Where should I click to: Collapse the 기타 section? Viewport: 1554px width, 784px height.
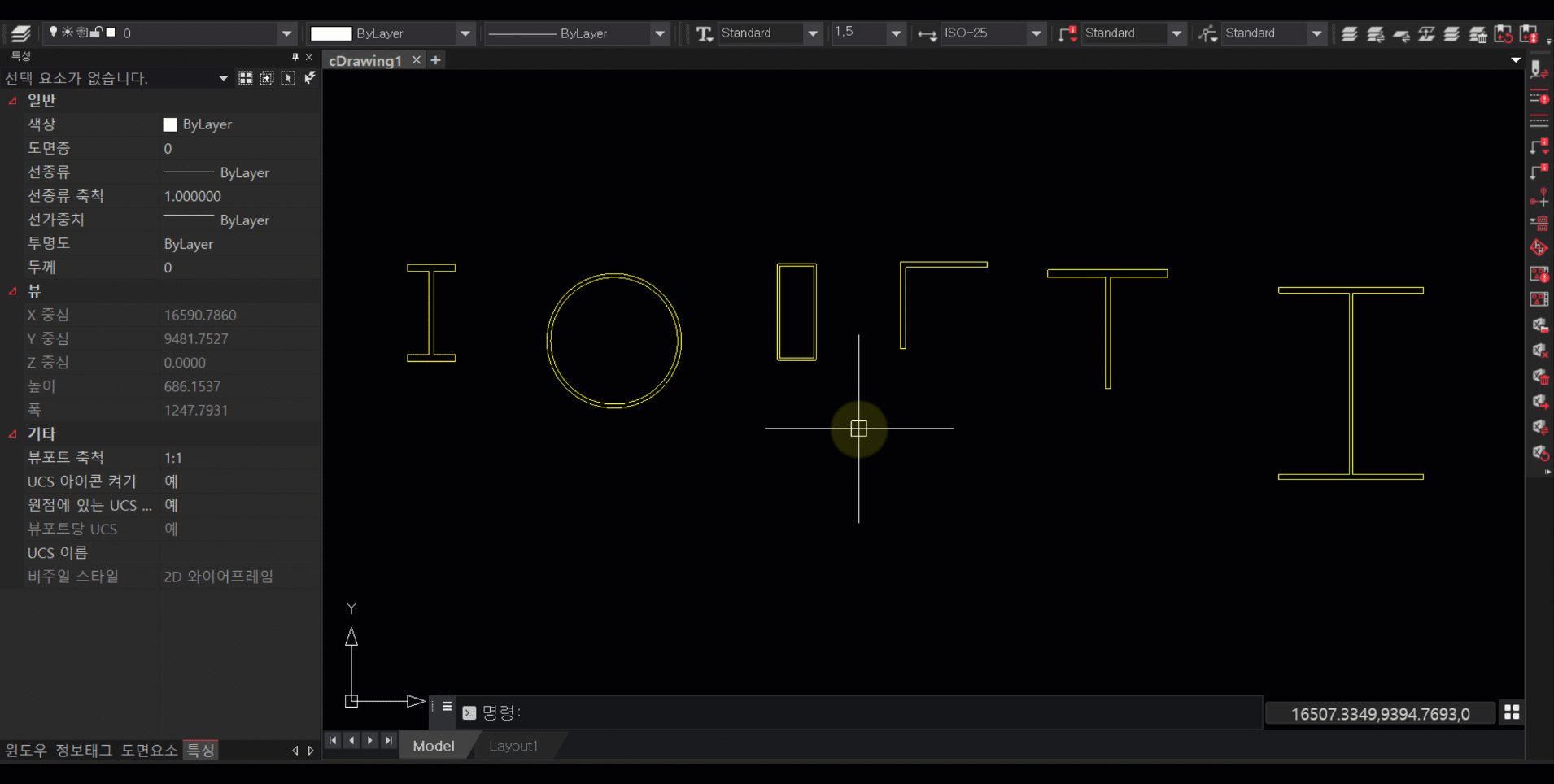tap(12, 434)
